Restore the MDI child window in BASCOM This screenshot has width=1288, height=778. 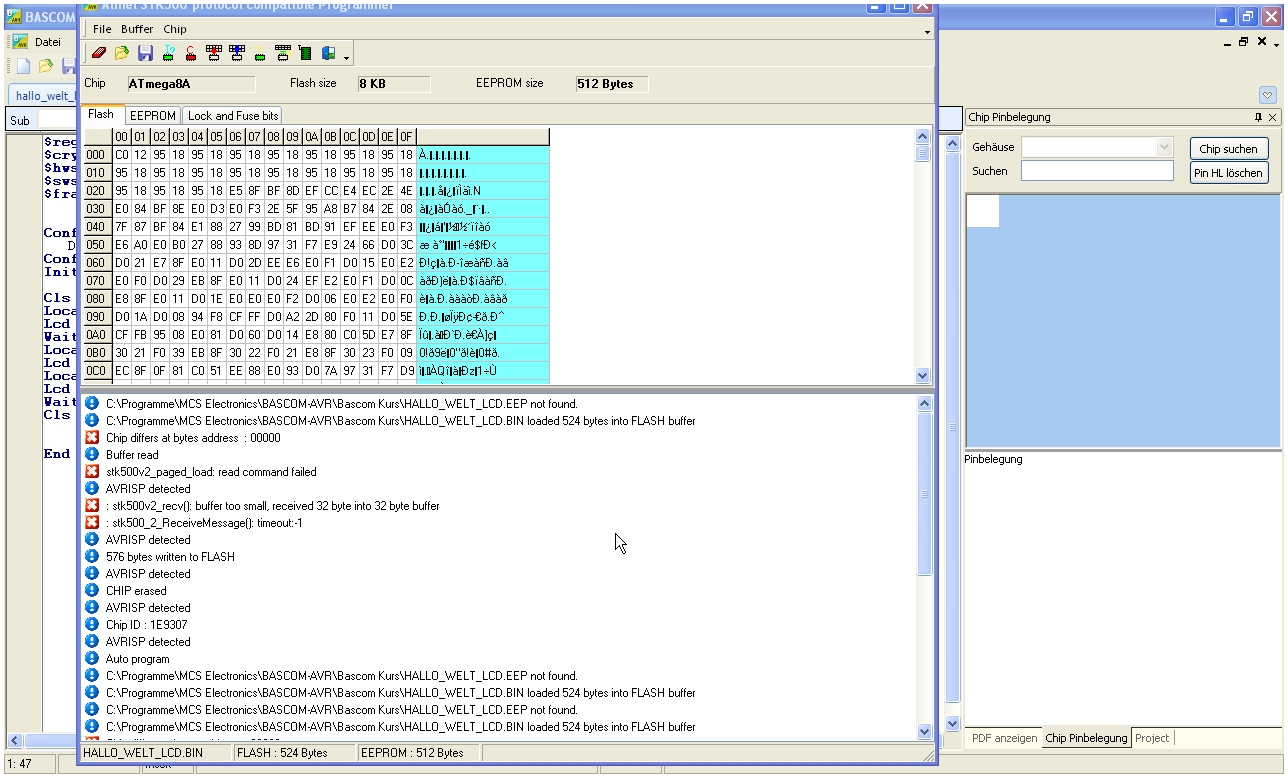pyautogui.click(x=1243, y=42)
